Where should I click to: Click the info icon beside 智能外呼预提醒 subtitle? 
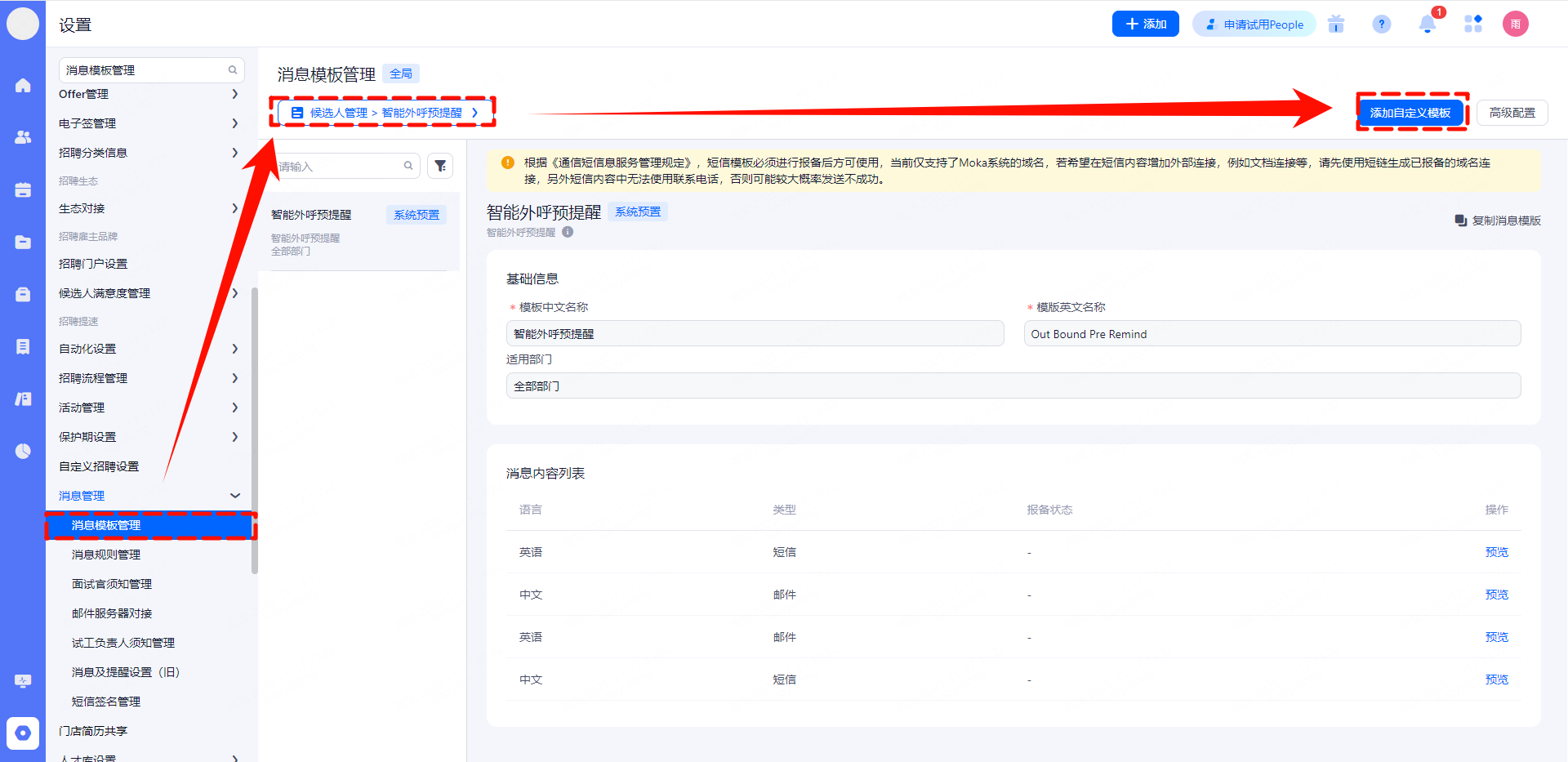[x=568, y=232]
